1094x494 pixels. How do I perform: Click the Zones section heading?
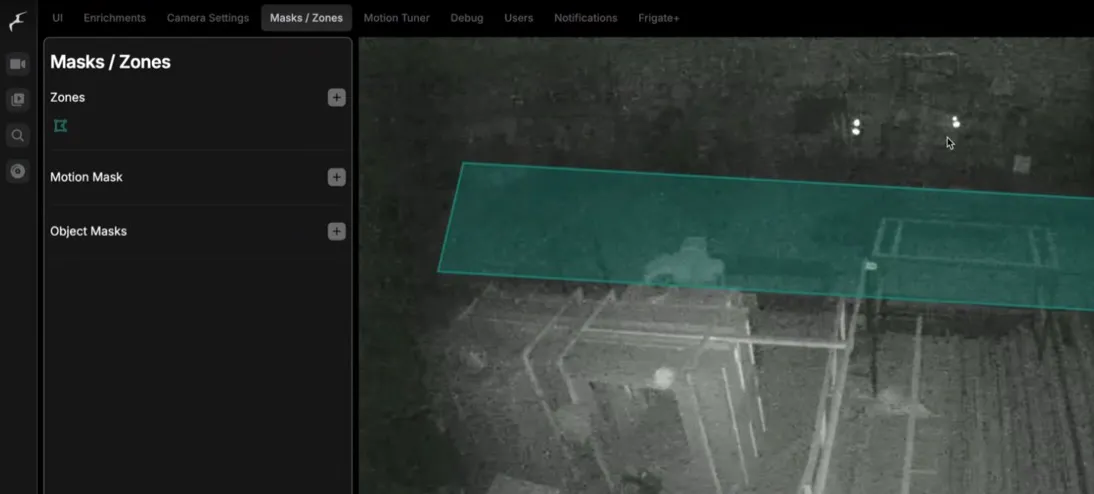pyautogui.click(x=68, y=98)
